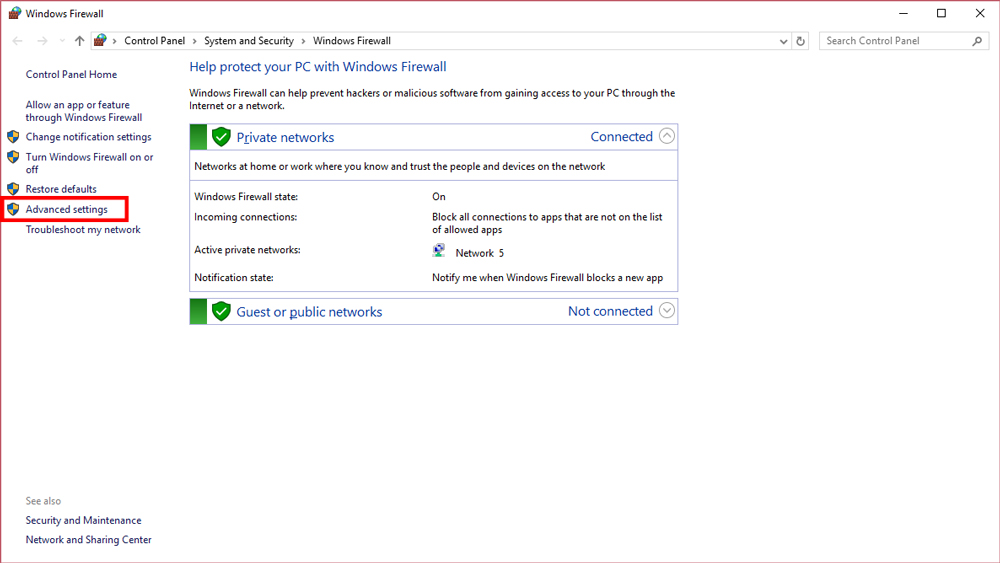The width and height of the screenshot is (1000, 563).
Task: Click Windows Firewall title bar icon
Action: coord(14,13)
